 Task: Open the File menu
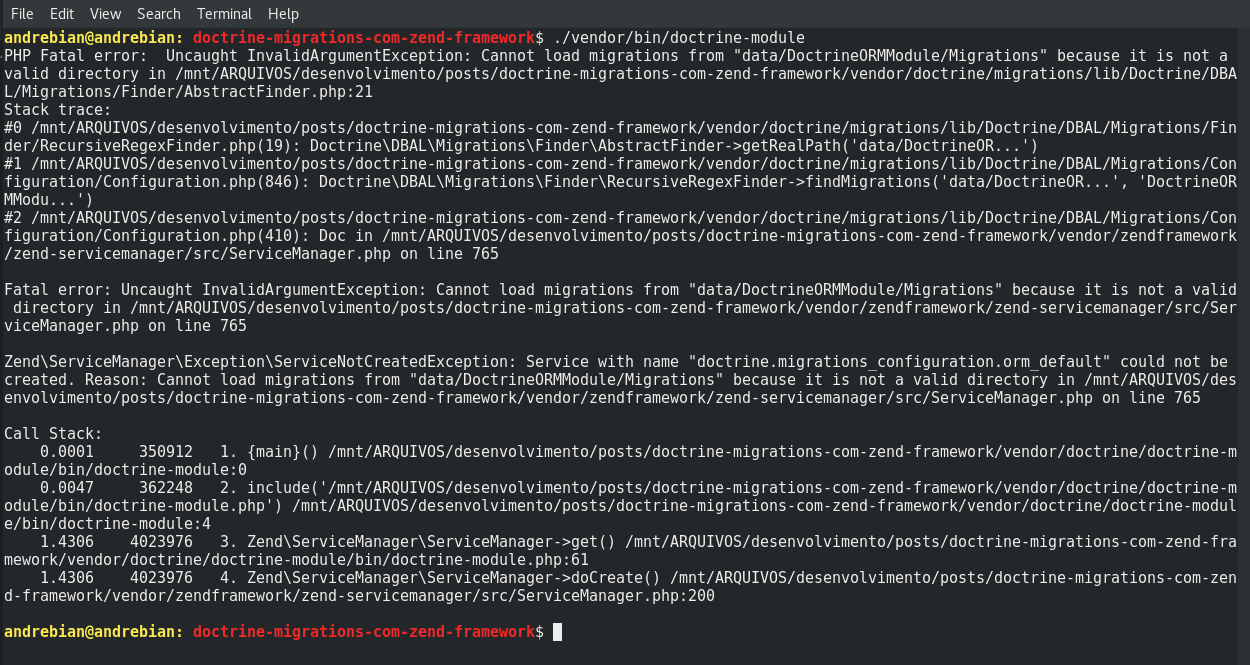point(22,13)
